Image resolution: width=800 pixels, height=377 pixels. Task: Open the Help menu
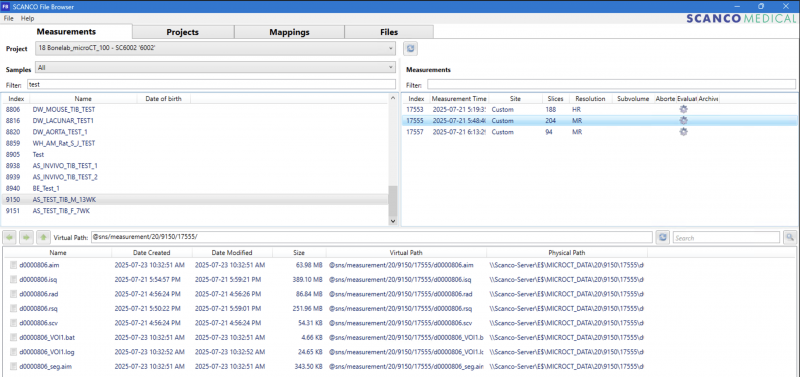coord(28,18)
